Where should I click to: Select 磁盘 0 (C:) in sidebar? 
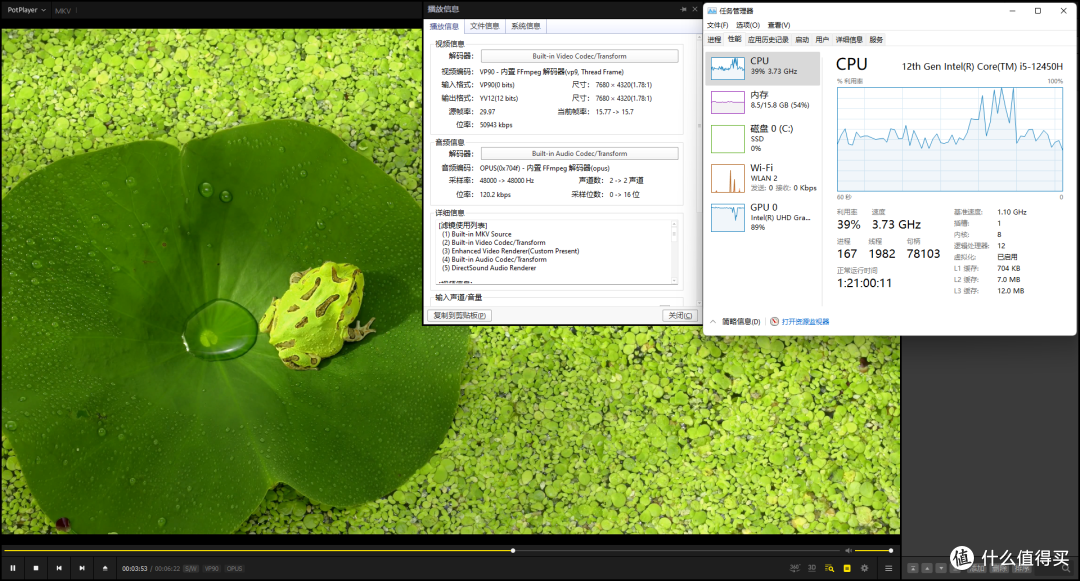point(763,138)
